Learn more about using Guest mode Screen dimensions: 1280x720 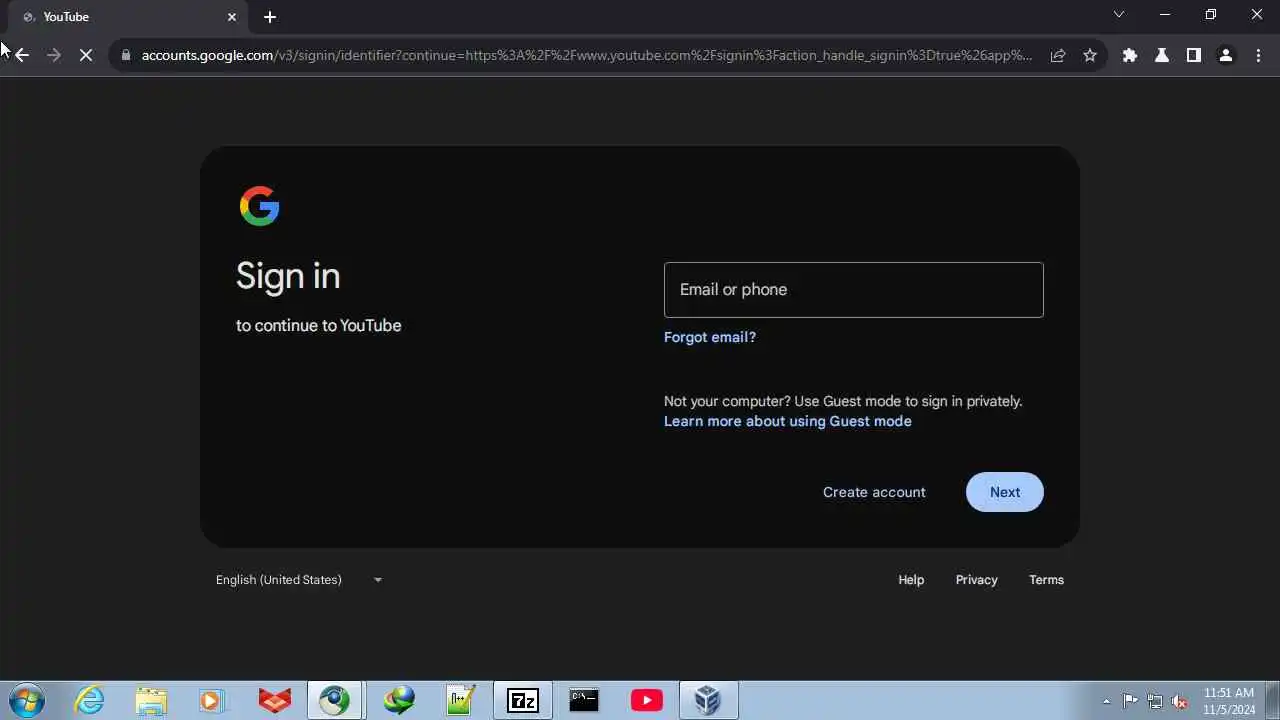[788, 421]
